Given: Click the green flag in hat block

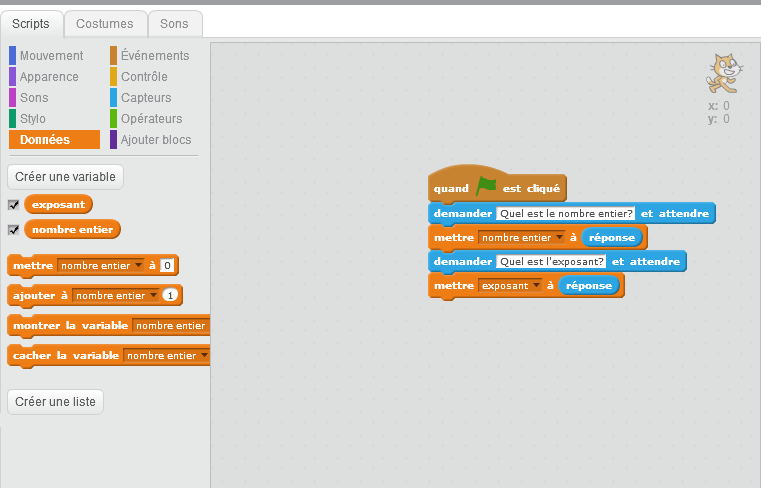Looking at the screenshot, I should point(486,187).
